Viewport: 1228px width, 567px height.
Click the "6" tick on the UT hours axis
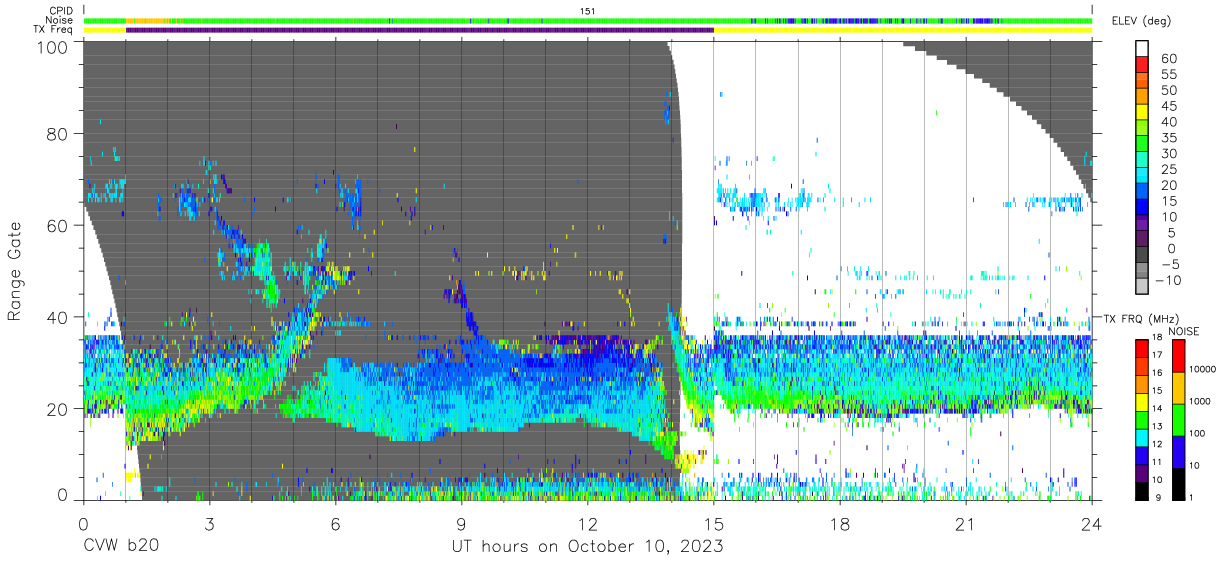point(335,524)
